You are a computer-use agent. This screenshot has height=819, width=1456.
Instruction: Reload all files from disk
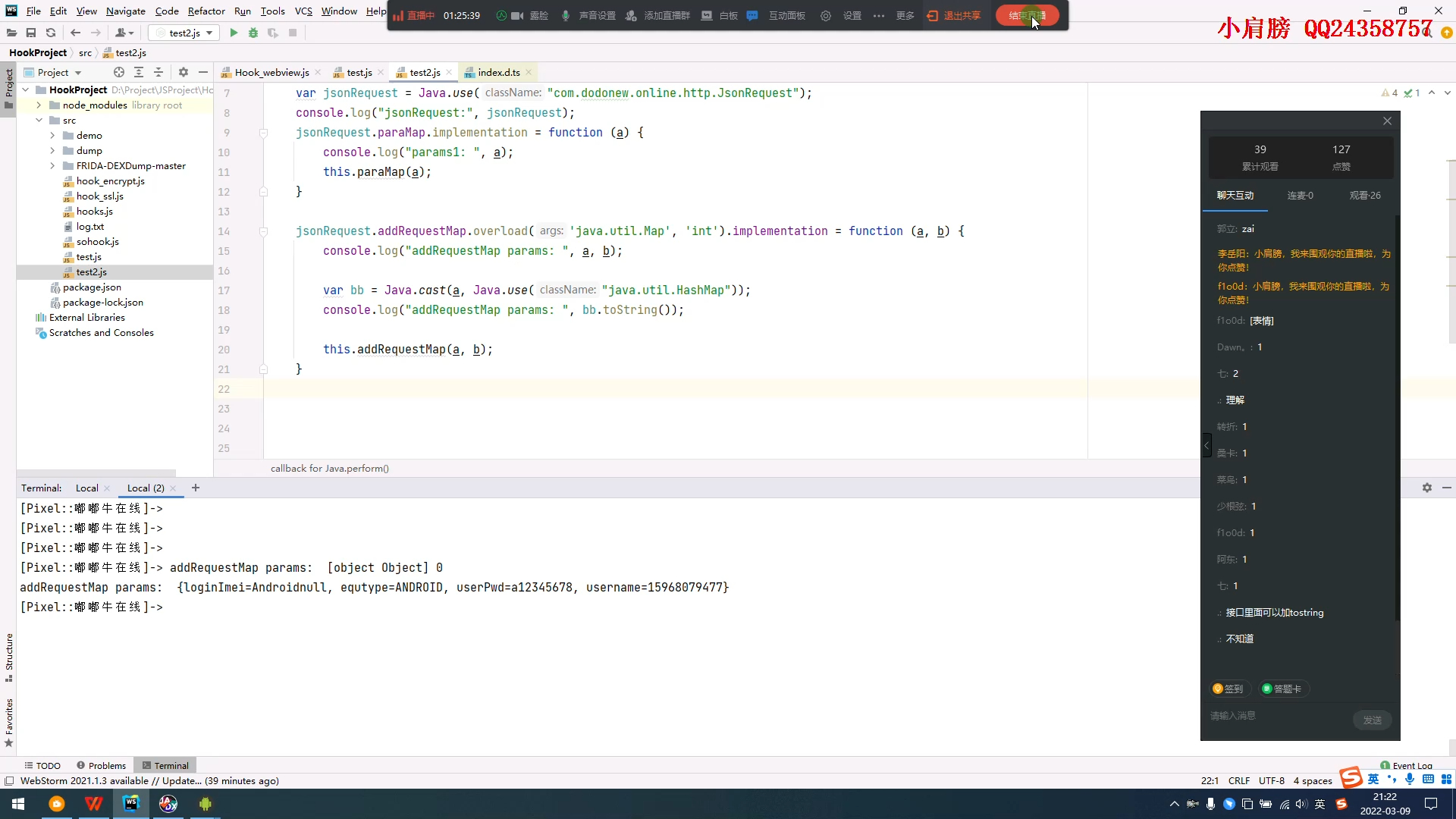point(51,33)
